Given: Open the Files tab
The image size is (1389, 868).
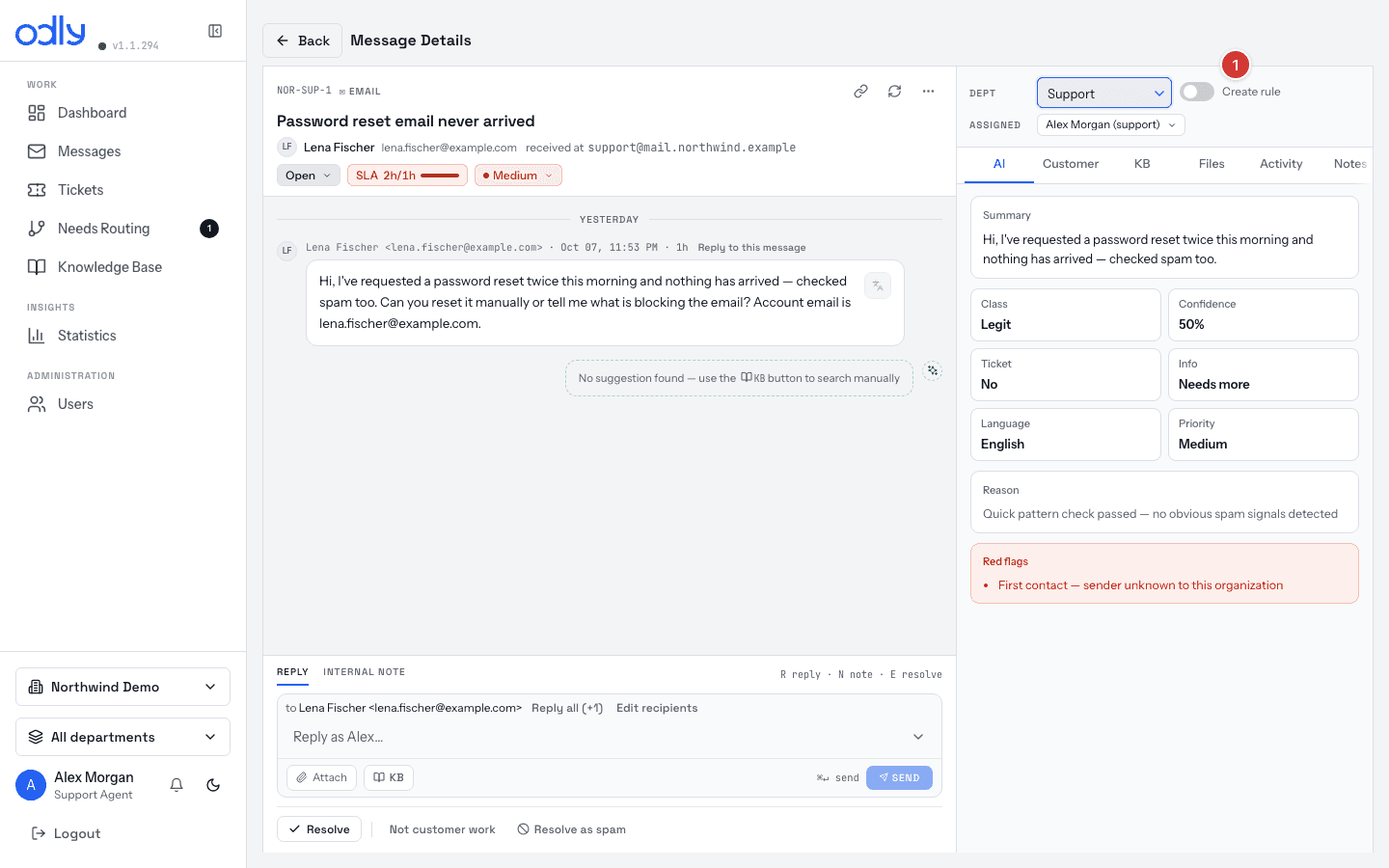Looking at the screenshot, I should point(1212,164).
